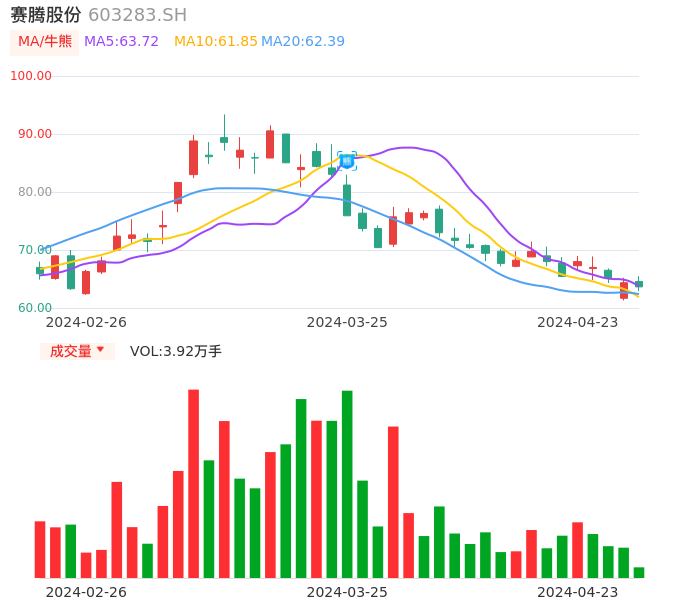
Task: Click the last red candlestick near 62
Action: (624, 291)
